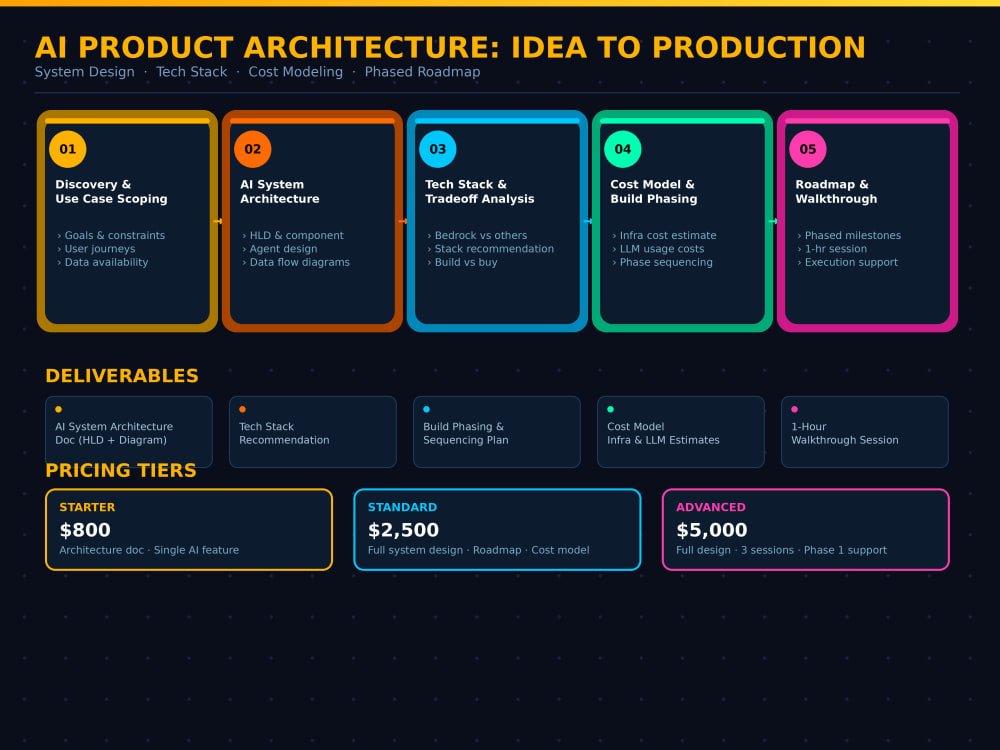Click the 'HLD & component' bullet

[293, 235]
